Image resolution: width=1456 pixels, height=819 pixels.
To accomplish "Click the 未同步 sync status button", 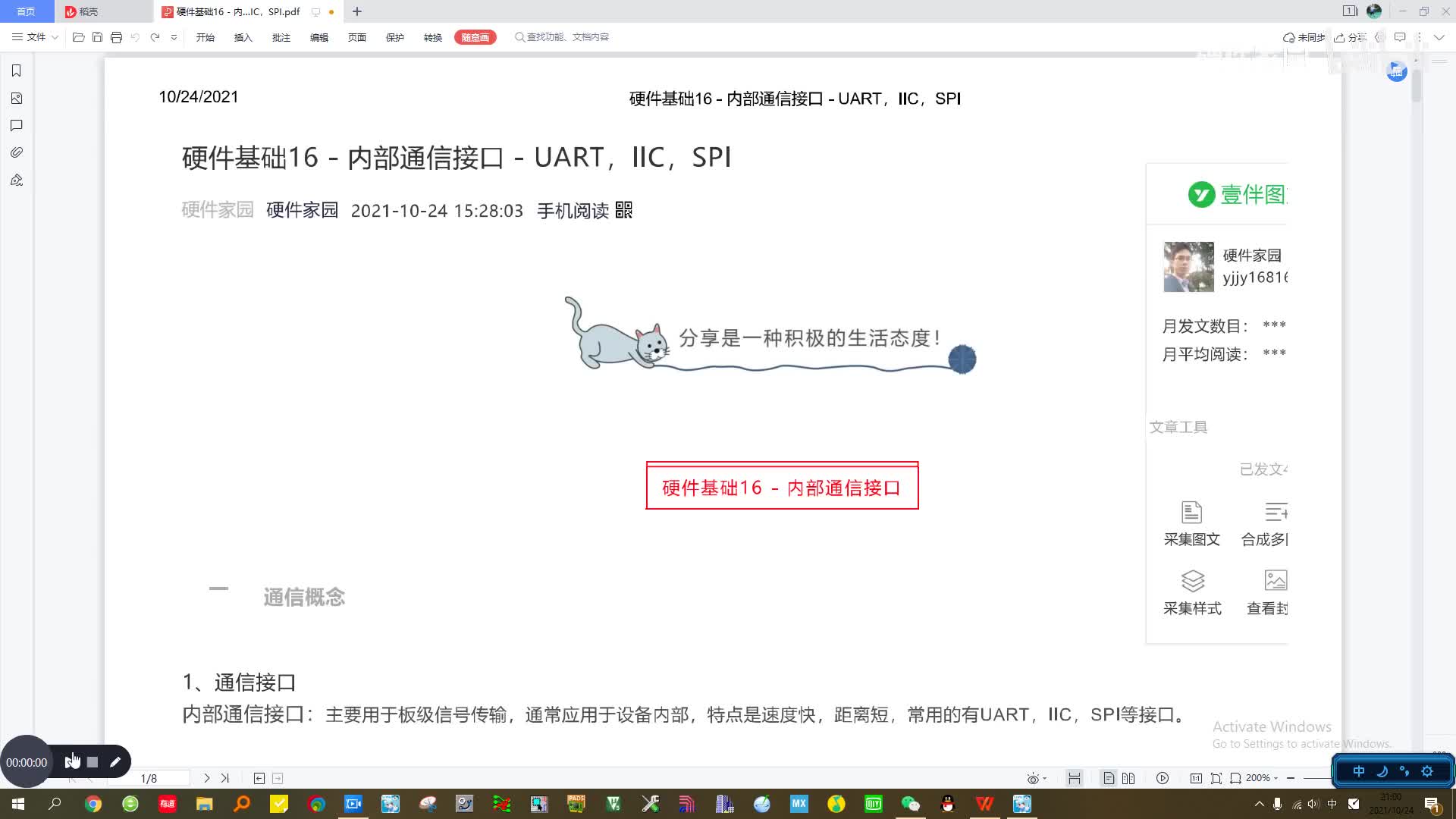I will [1304, 37].
